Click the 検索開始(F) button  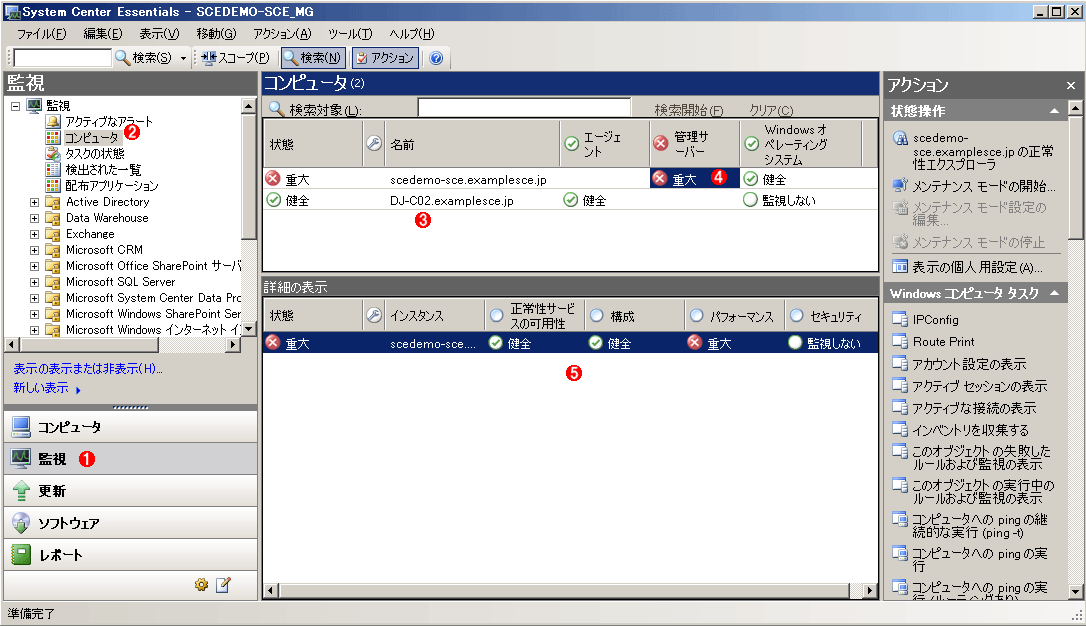click(x=688, y=110)
